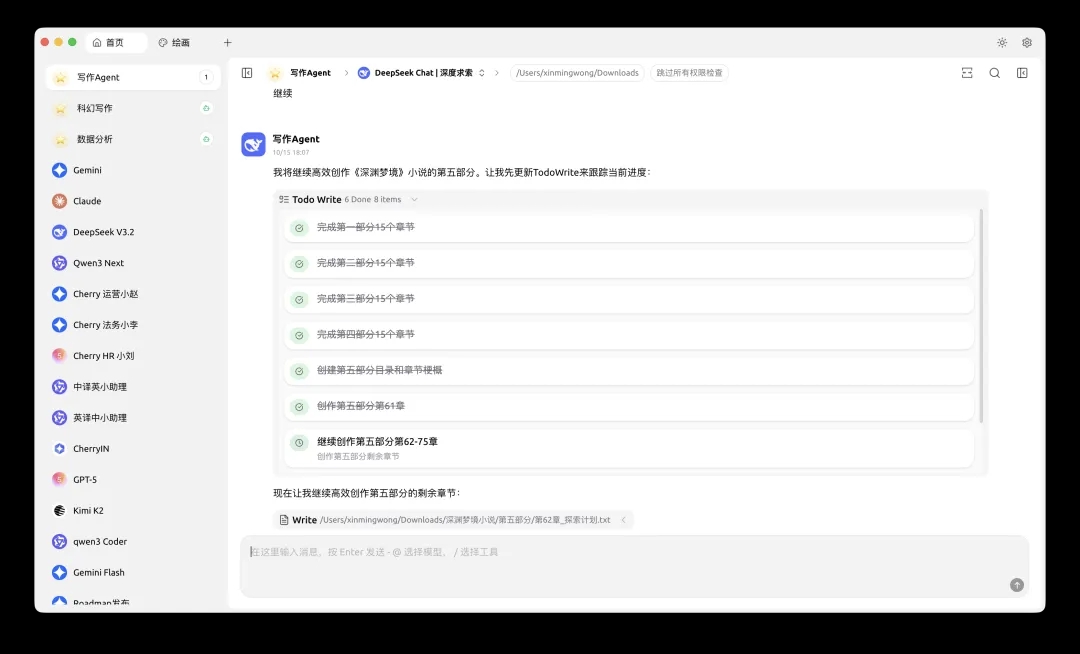
Task: Open 中译英小助理 assistant
Action: 133,387
